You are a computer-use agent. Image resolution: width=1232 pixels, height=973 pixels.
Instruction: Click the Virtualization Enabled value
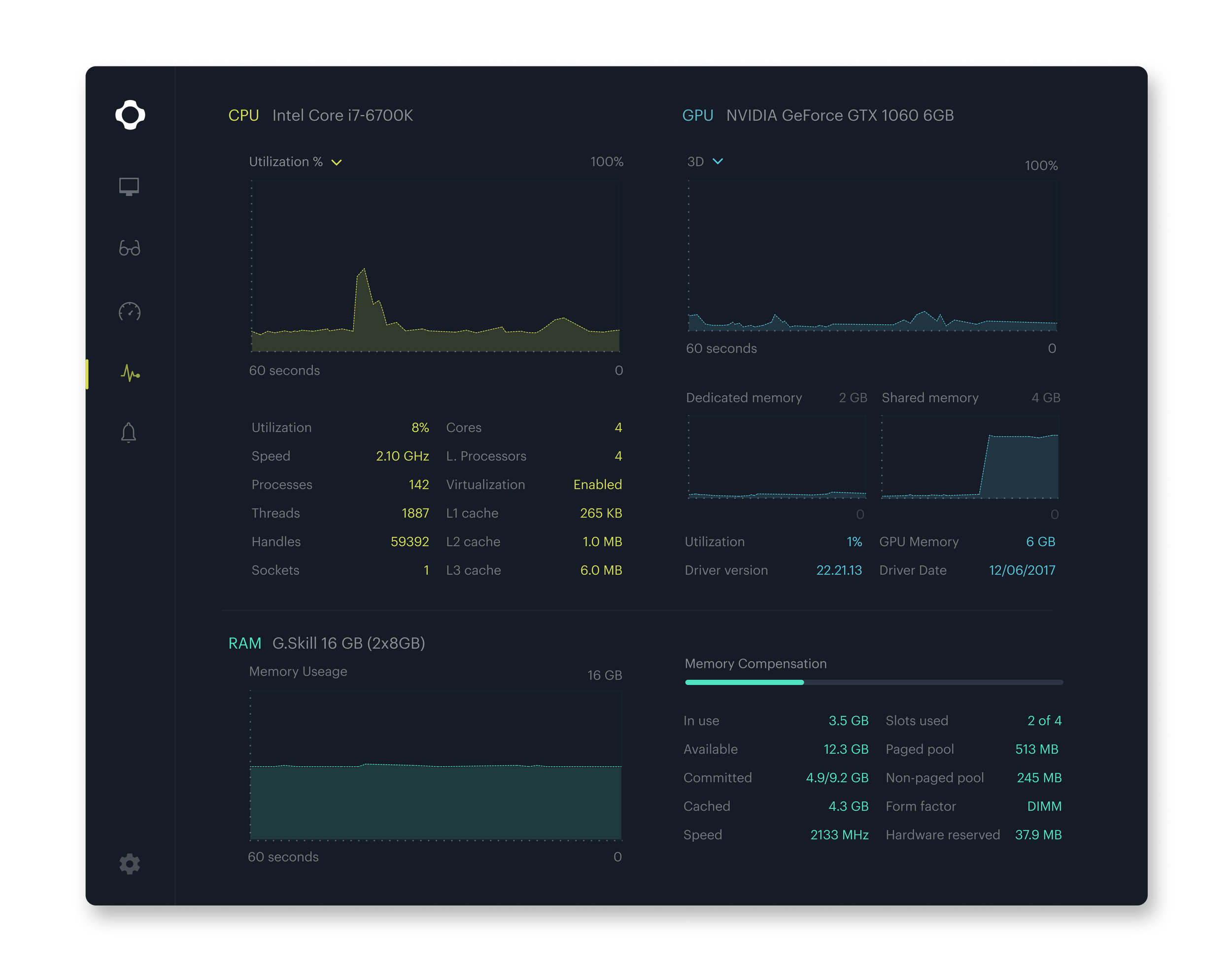point(597,485)
